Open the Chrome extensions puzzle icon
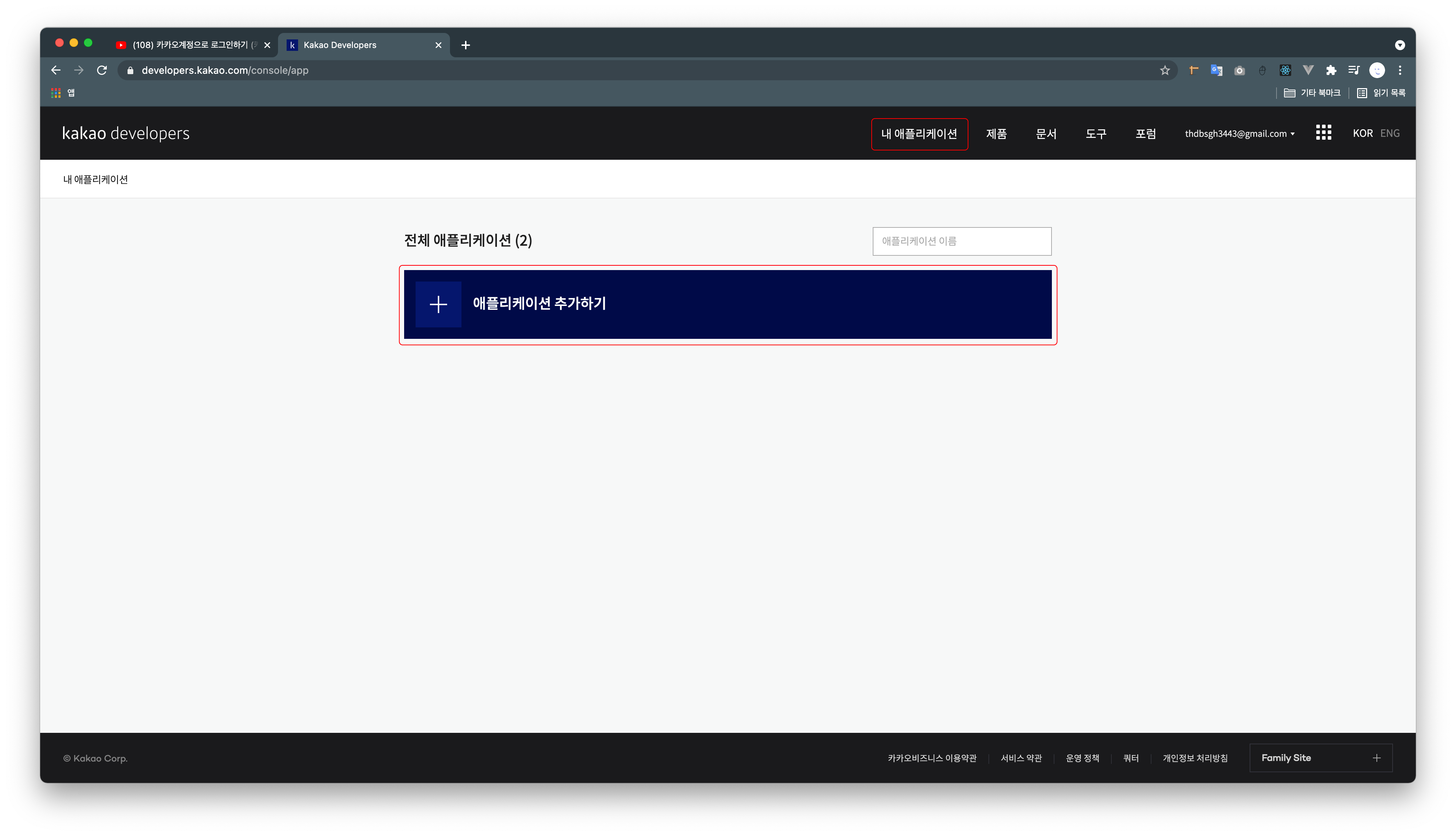The height and width of the screenshot is (836, 1456). [x=1331, y=70]
